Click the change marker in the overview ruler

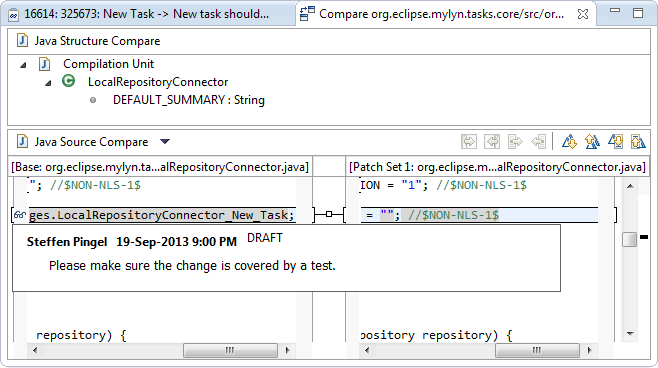click(x=644, y=238)
